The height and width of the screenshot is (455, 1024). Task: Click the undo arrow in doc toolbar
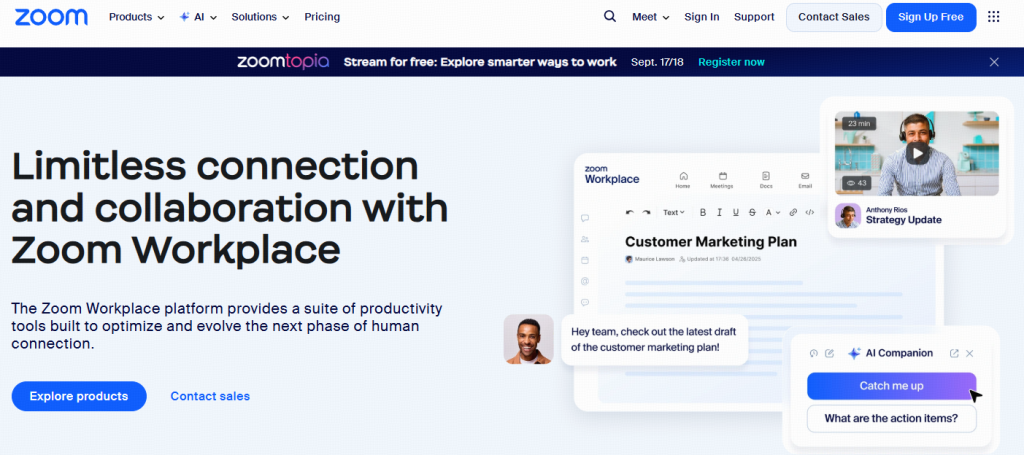tap(630, 212)
